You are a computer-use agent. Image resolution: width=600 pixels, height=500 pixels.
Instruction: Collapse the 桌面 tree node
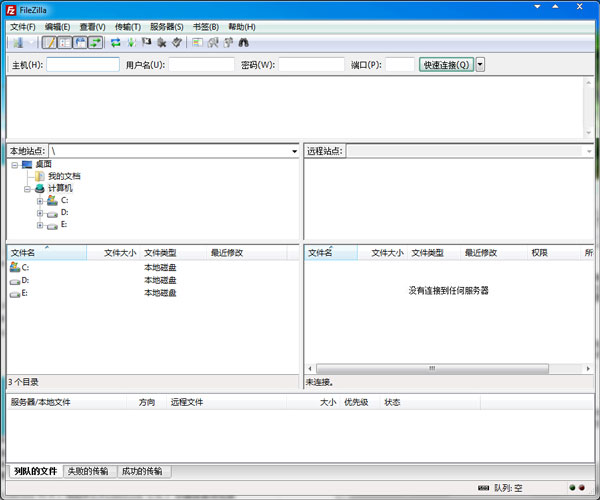pyautogui.click(x=15, y=165)
